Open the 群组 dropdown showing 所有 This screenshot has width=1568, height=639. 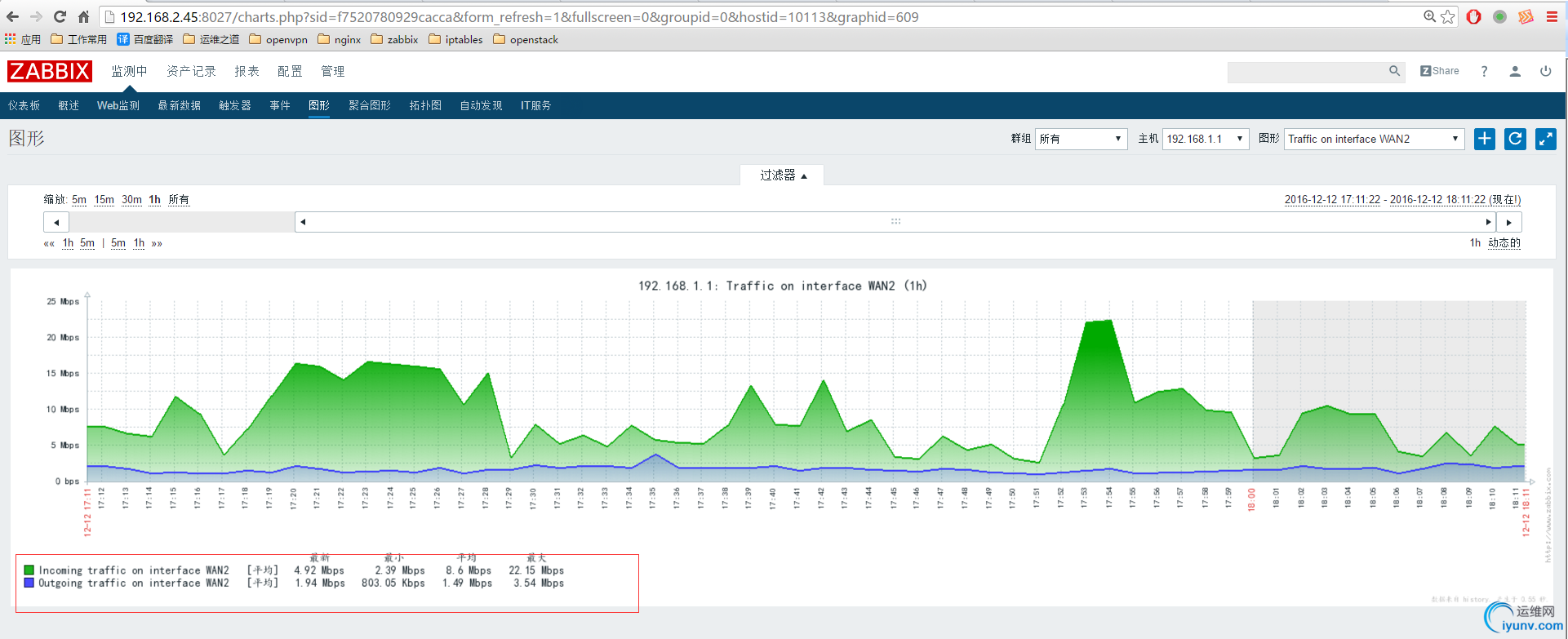[1082, 139]
